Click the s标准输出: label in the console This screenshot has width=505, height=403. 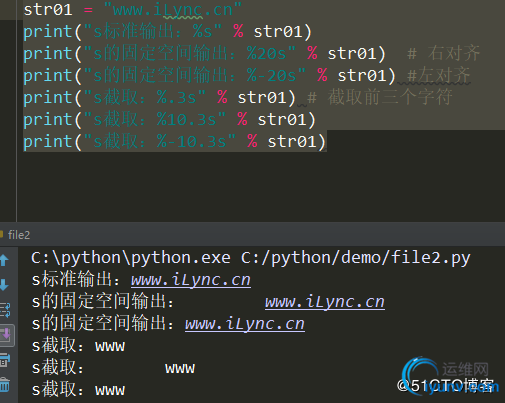pos(75,280)
